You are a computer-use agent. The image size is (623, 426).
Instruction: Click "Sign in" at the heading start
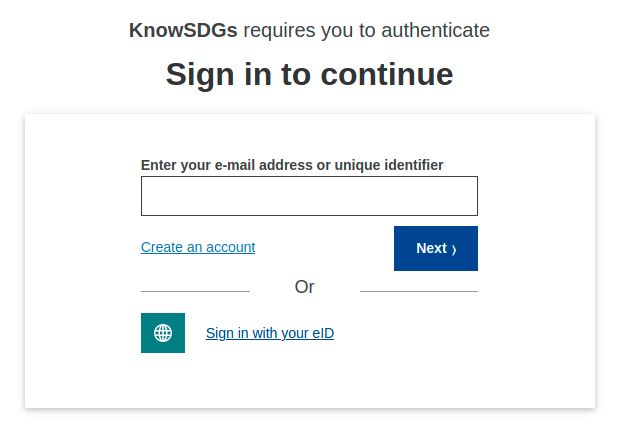[215, 74]
